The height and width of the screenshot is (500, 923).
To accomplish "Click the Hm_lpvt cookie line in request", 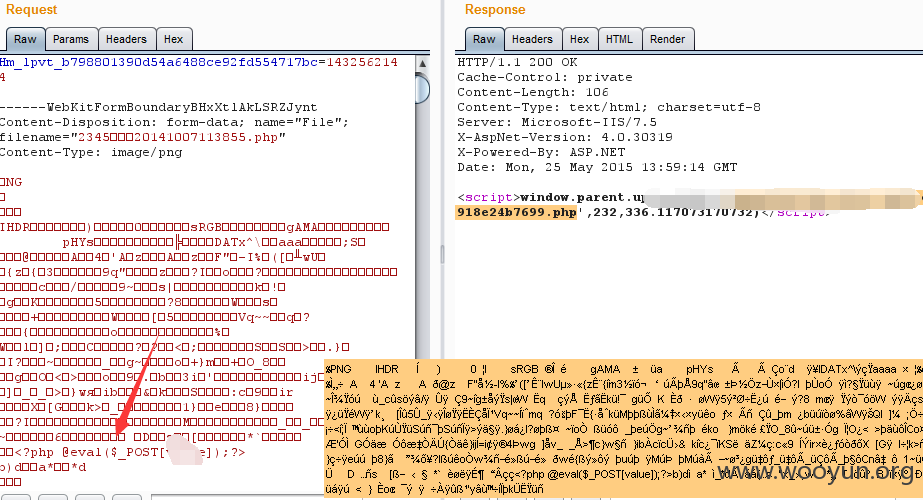I will (x=199, y=62).
